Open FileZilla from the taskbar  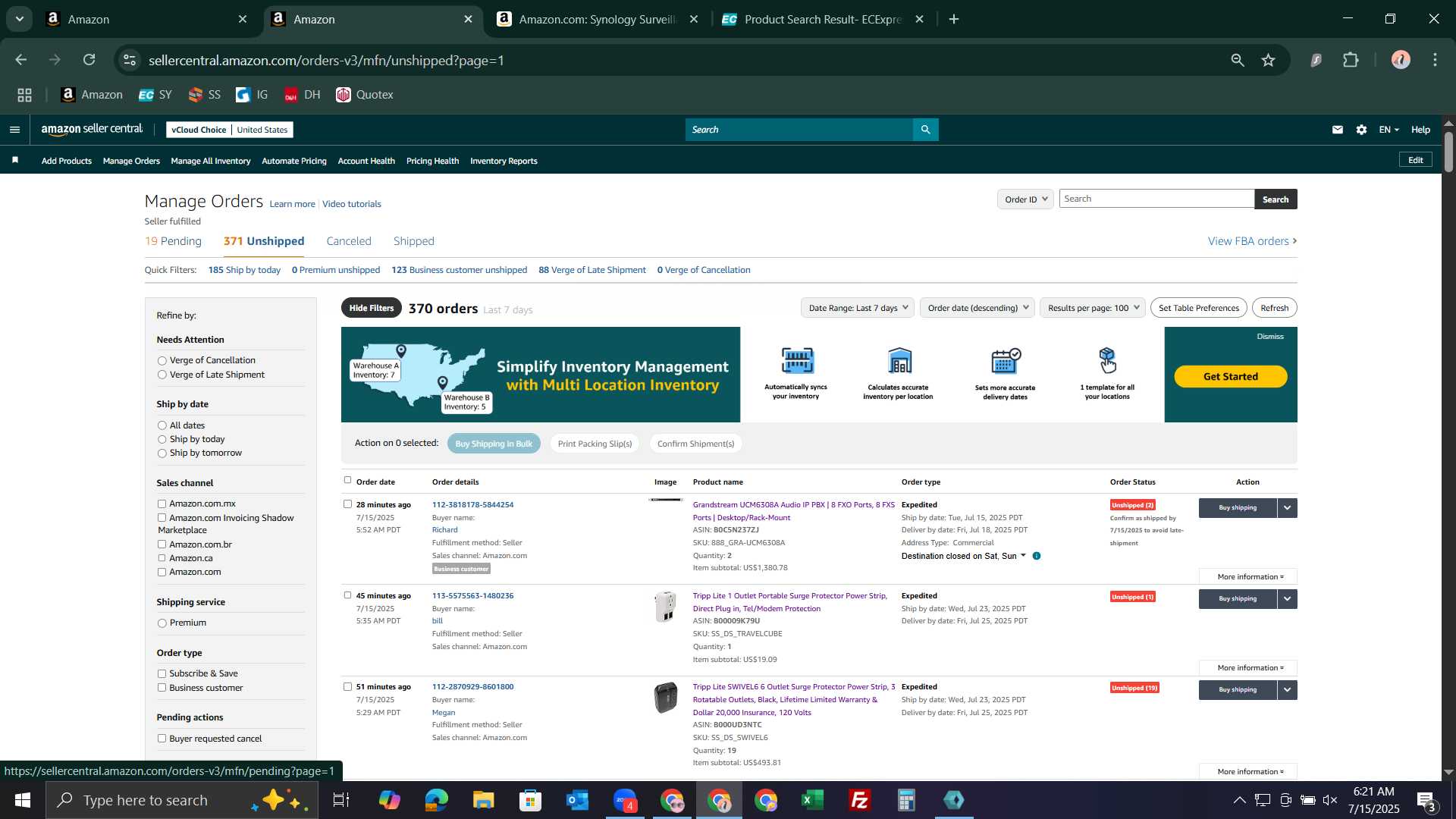(860, 800)
